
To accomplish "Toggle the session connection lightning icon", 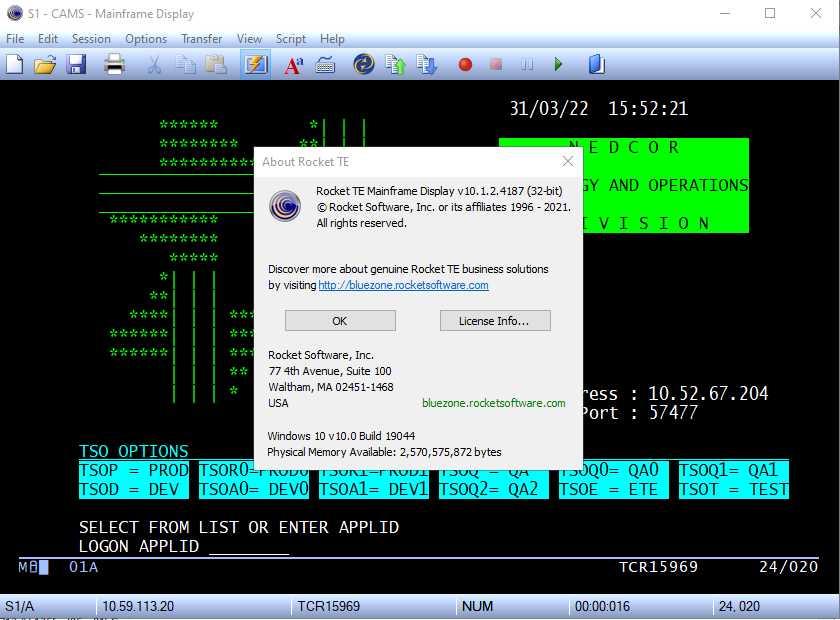I will pyautogui.click(x=257, y=64).
